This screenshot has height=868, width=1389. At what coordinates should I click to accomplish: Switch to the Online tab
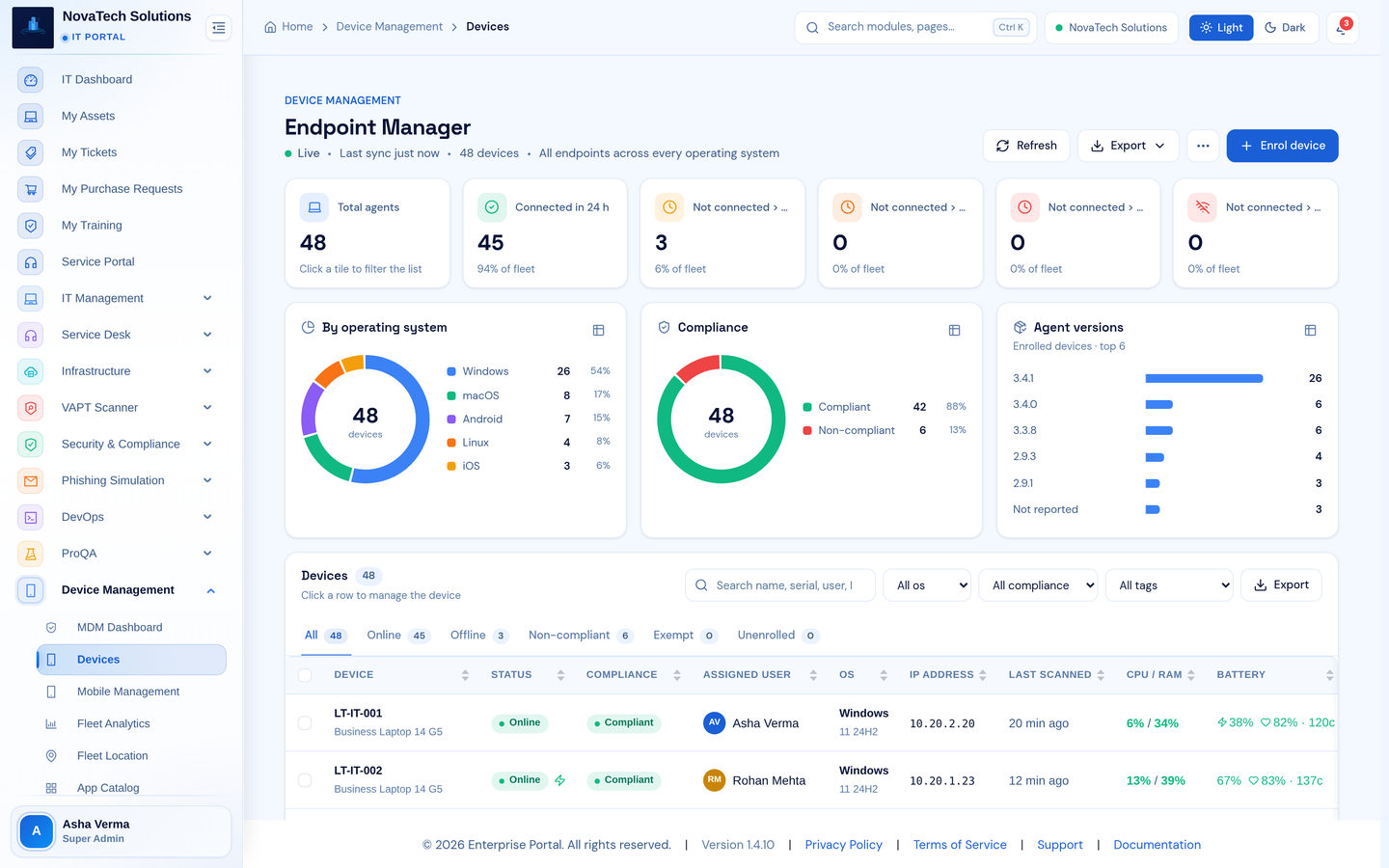(397, 636)
